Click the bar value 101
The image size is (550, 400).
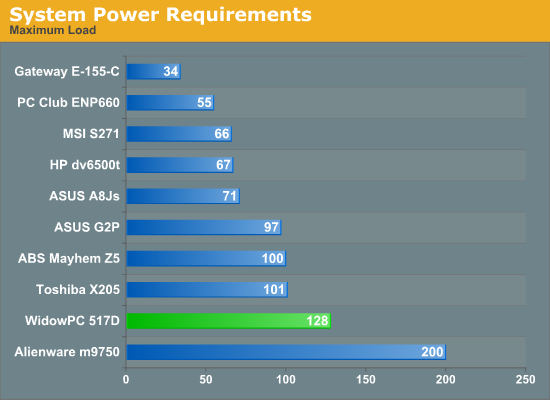[x=274, y=289]
